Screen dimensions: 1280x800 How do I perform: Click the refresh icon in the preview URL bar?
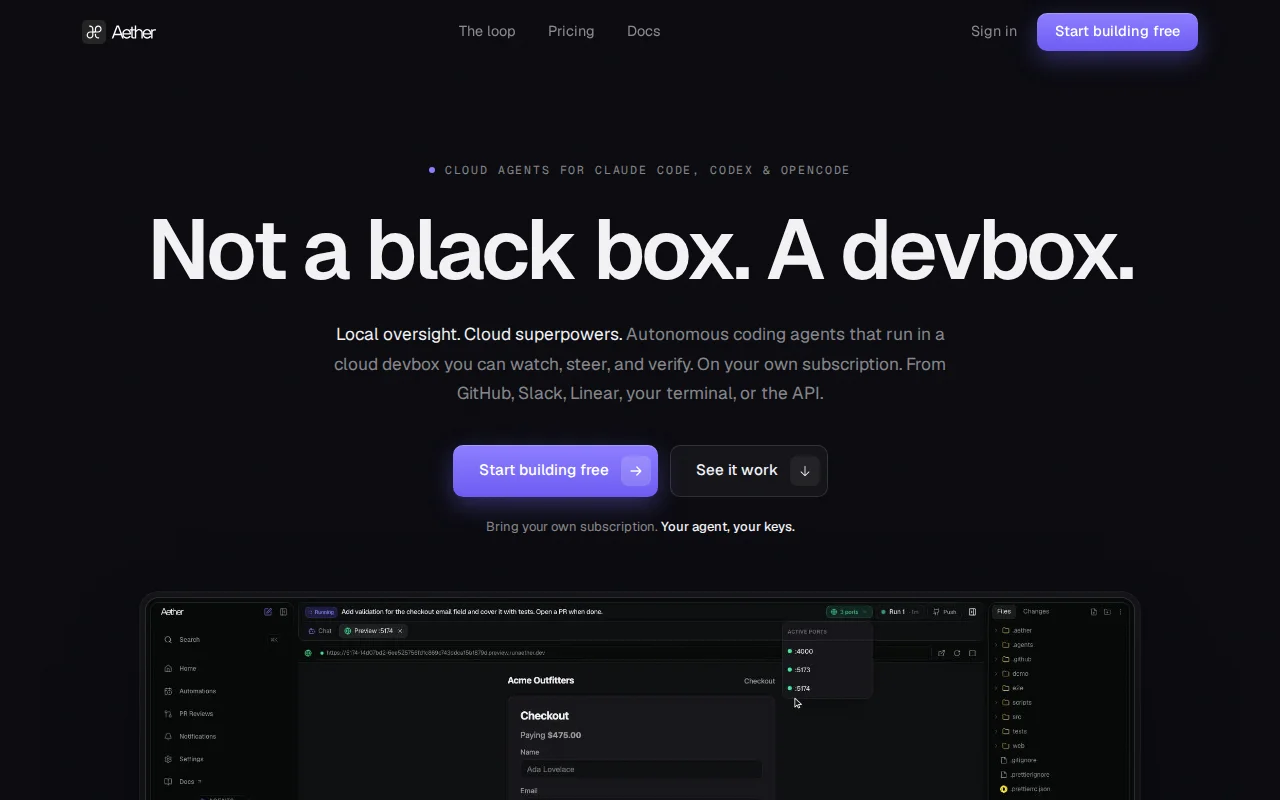click(957, 653)
